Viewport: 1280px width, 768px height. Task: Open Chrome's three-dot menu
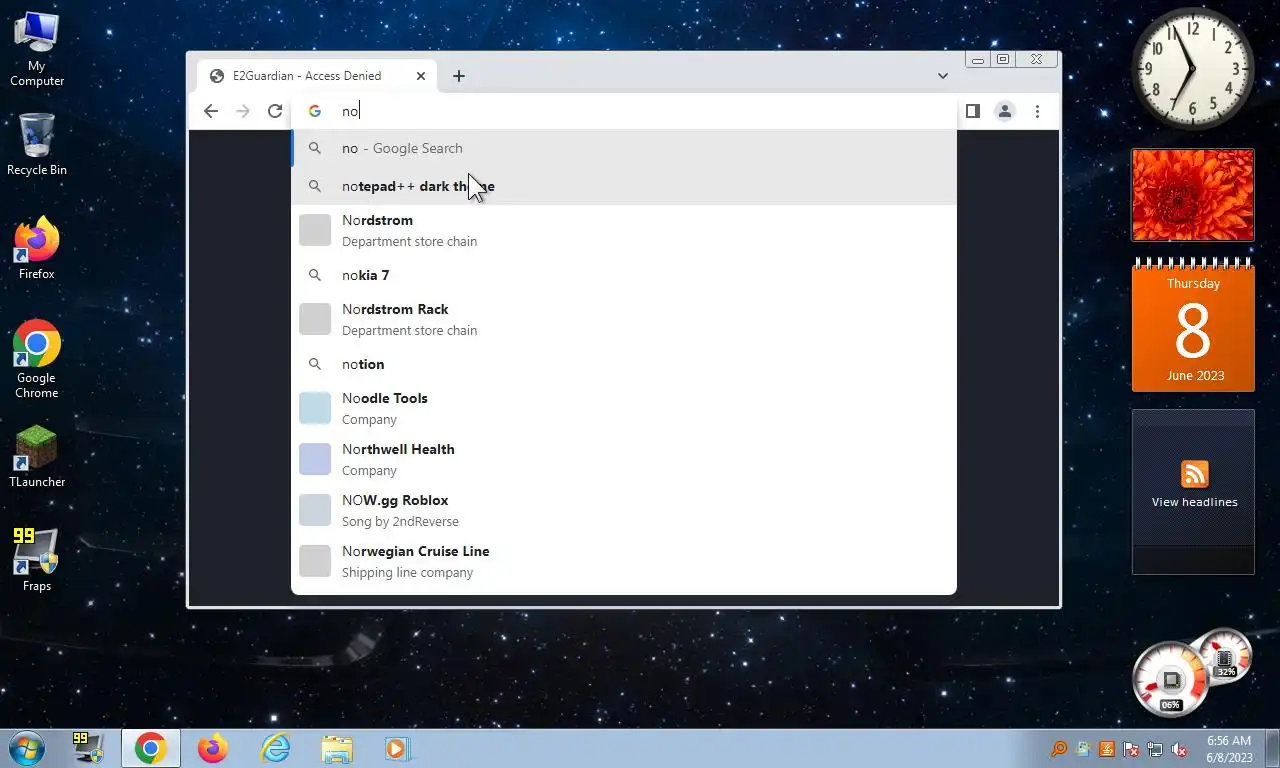tap(1037, 111)
